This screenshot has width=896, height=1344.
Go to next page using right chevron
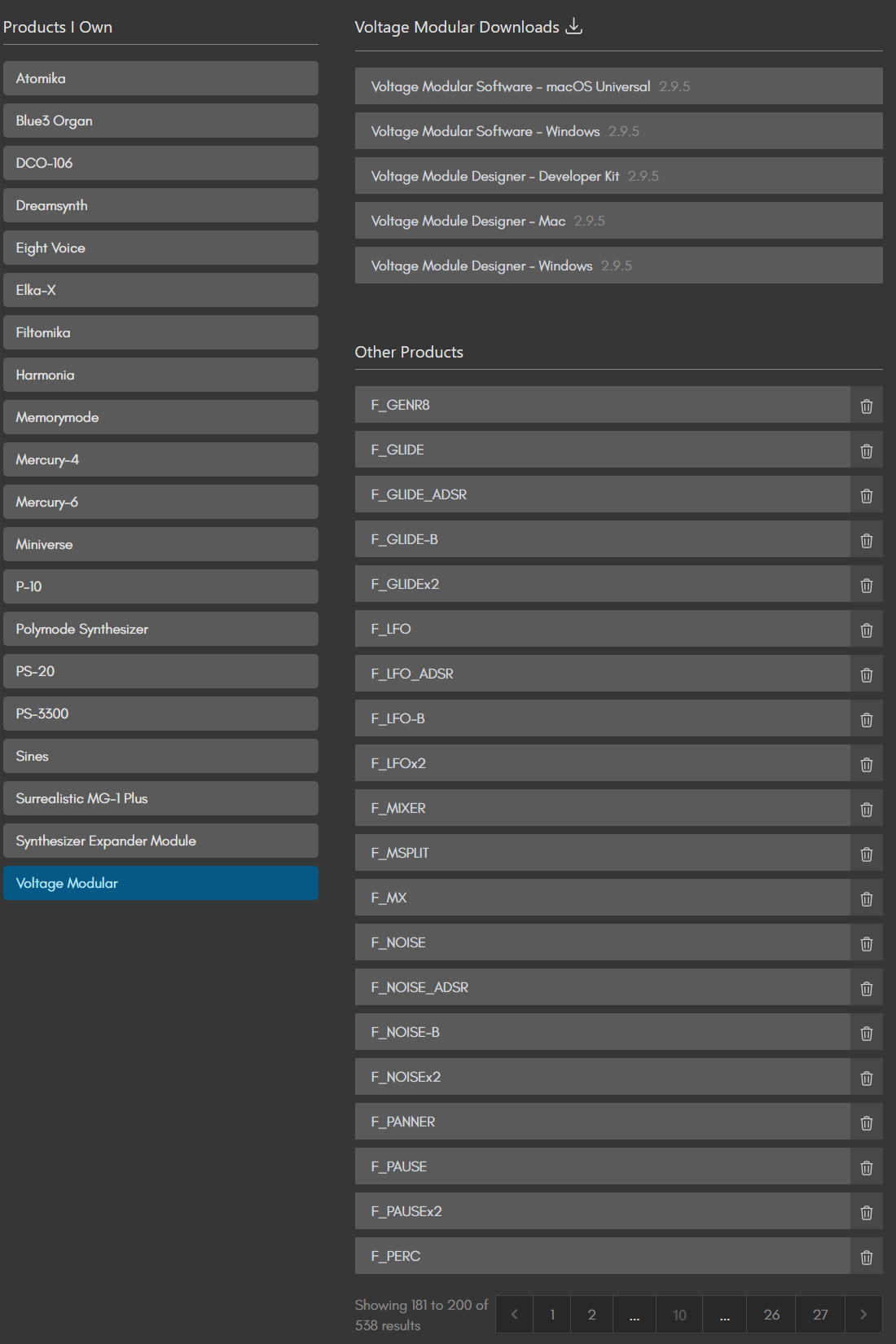coord(863,1314)
